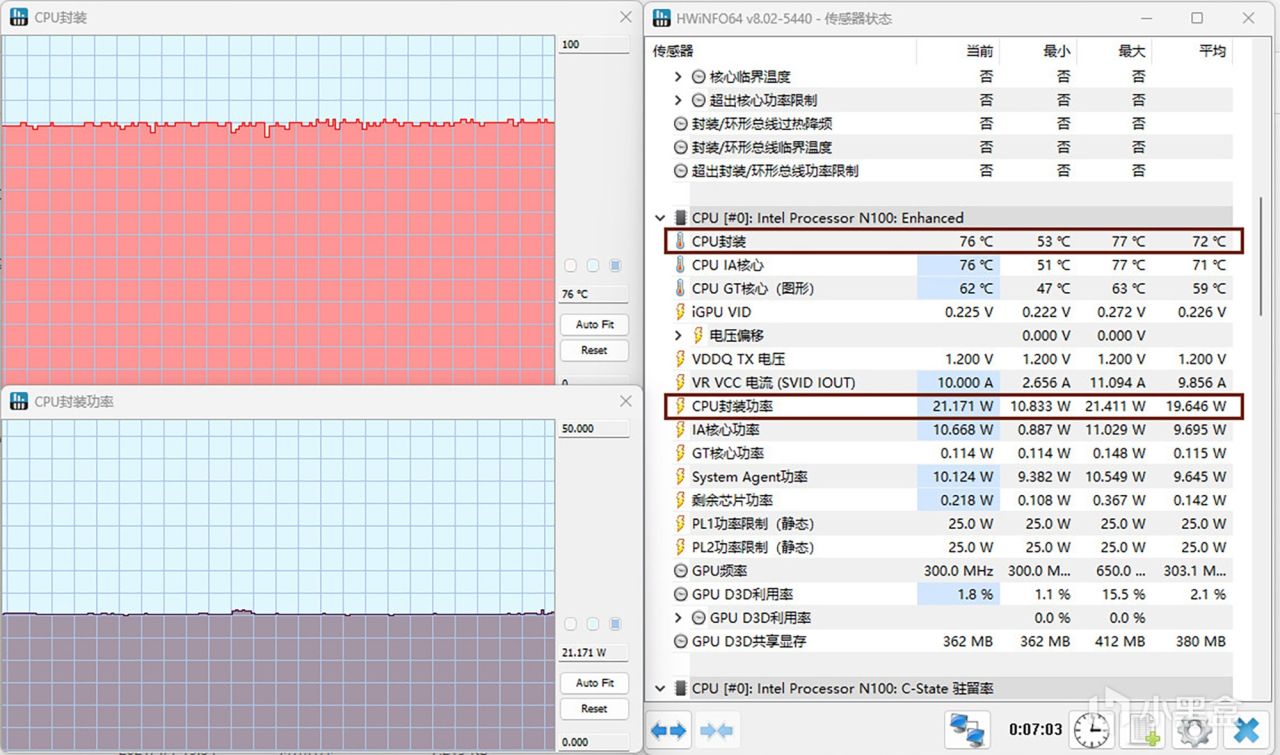Click the minimum field showing 0.000 in CPU封装功率 graph
The width and height of the screenshot is (1280, 755).
click(x=594, y=742)
